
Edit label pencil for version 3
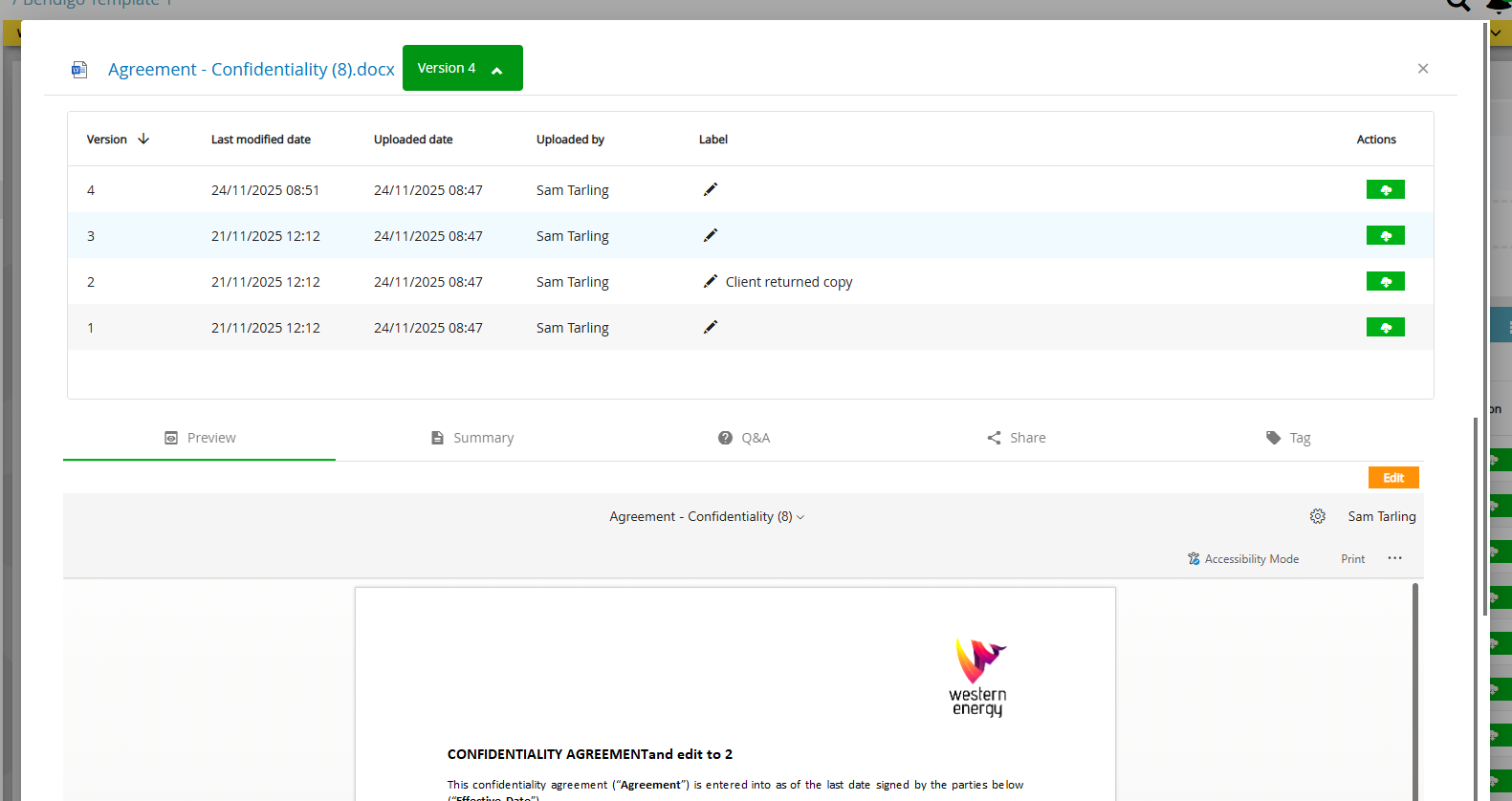click(711, 235)
